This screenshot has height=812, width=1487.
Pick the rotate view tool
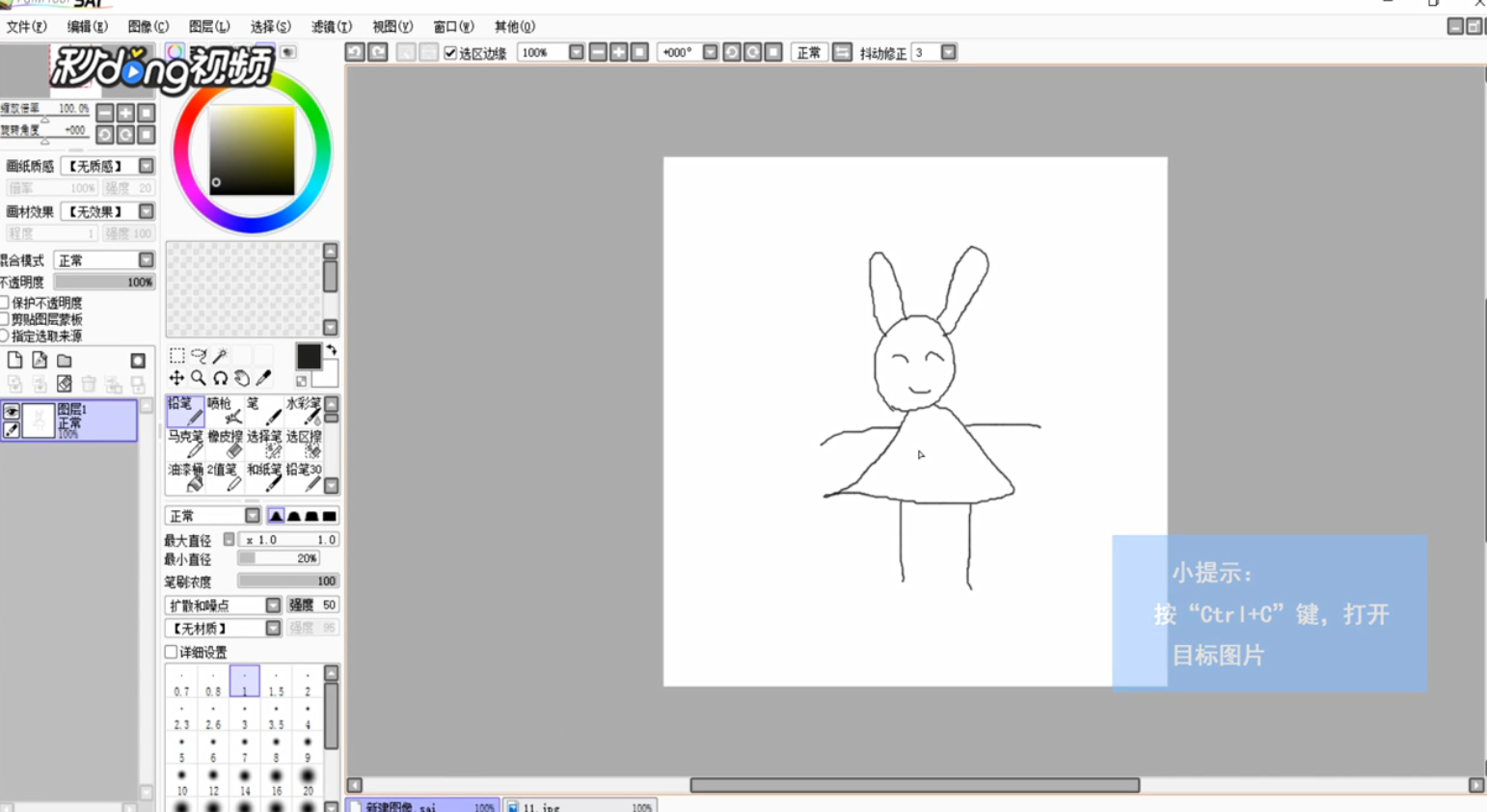[x=221, y=378]
